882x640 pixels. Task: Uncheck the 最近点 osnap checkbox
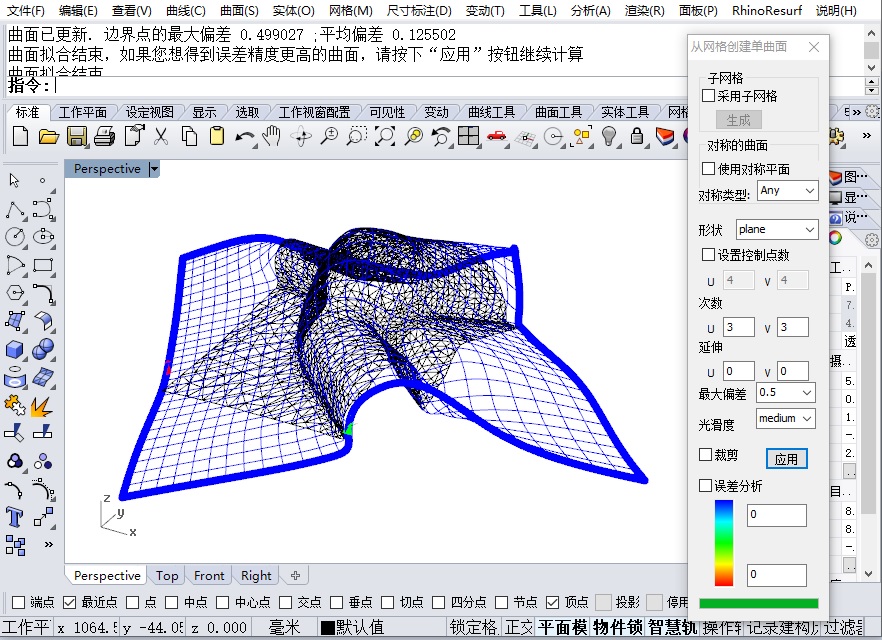coord(70,602)
